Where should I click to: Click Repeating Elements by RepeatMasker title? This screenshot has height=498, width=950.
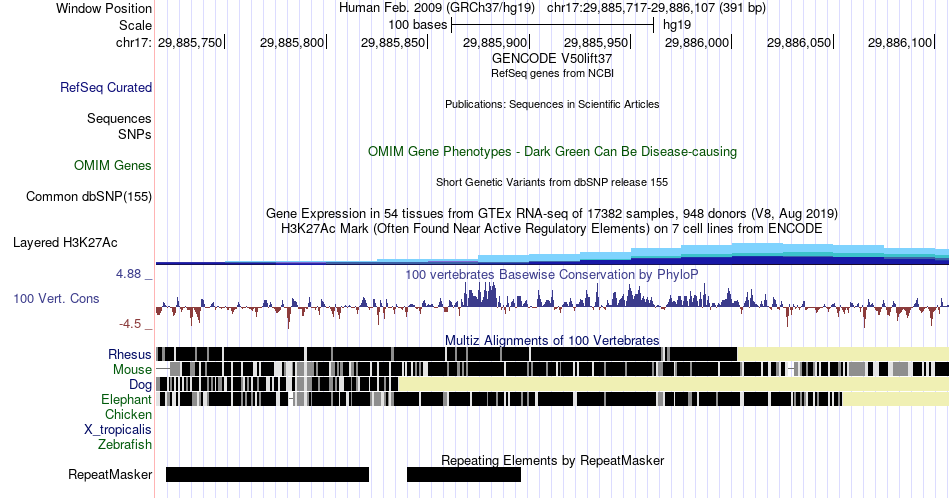click(x=552, y=460)
